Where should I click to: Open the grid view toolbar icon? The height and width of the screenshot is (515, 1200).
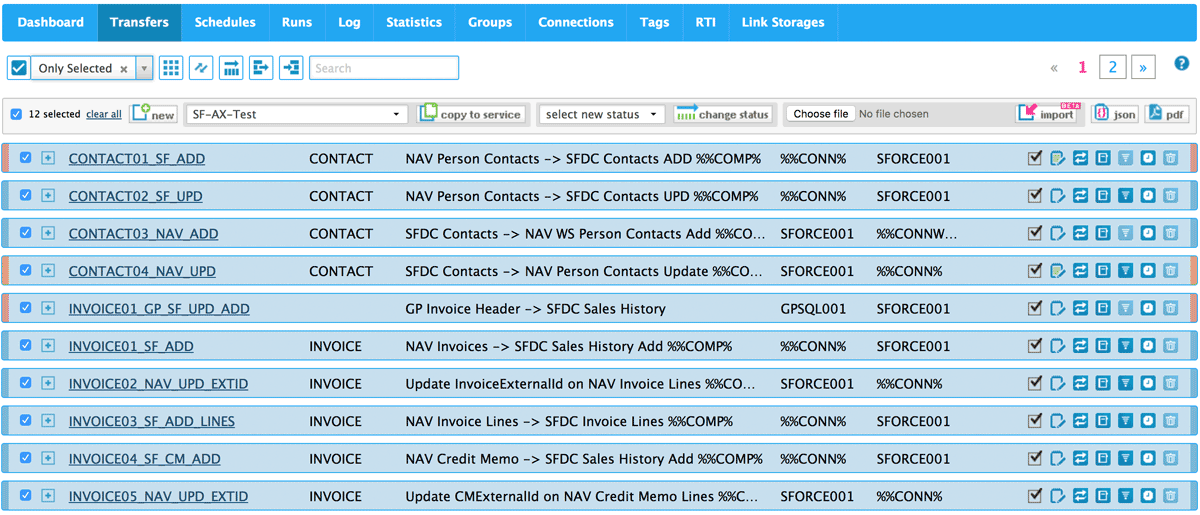click(x=171, y=68)
